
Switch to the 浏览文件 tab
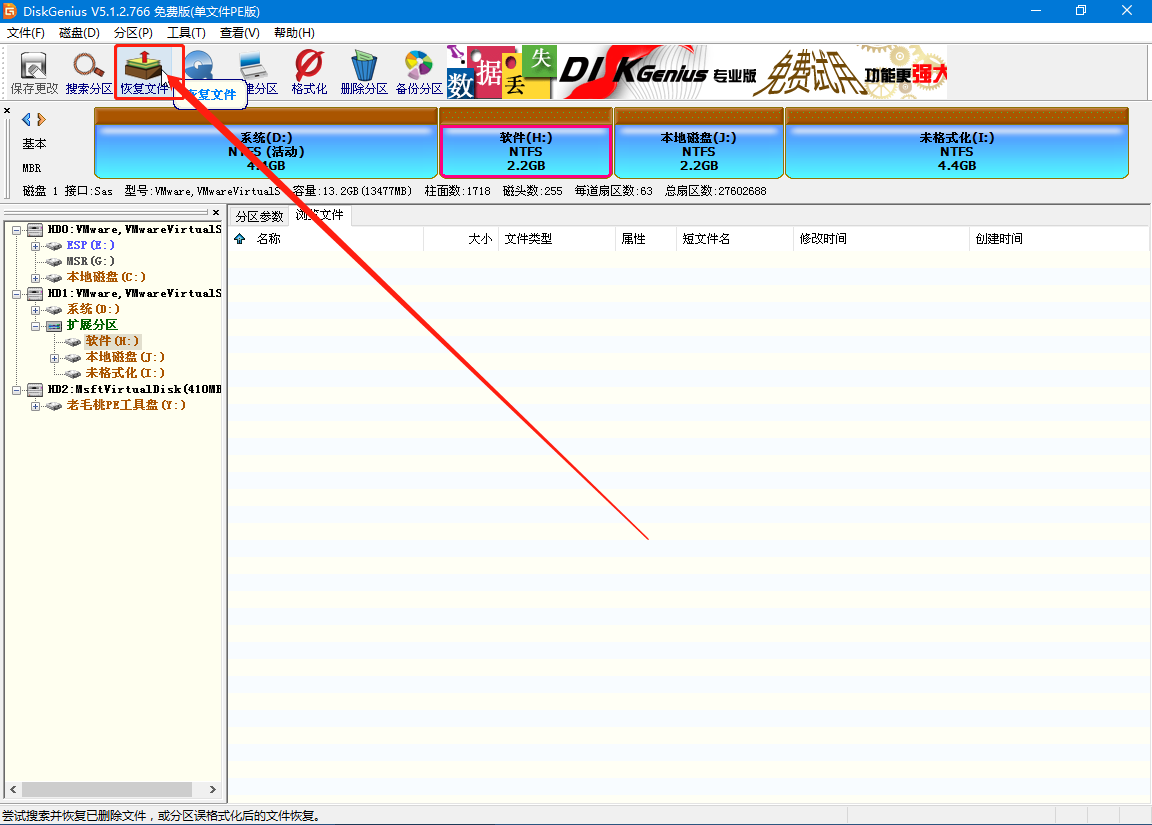pyautogui.click(x=320, y=215)
